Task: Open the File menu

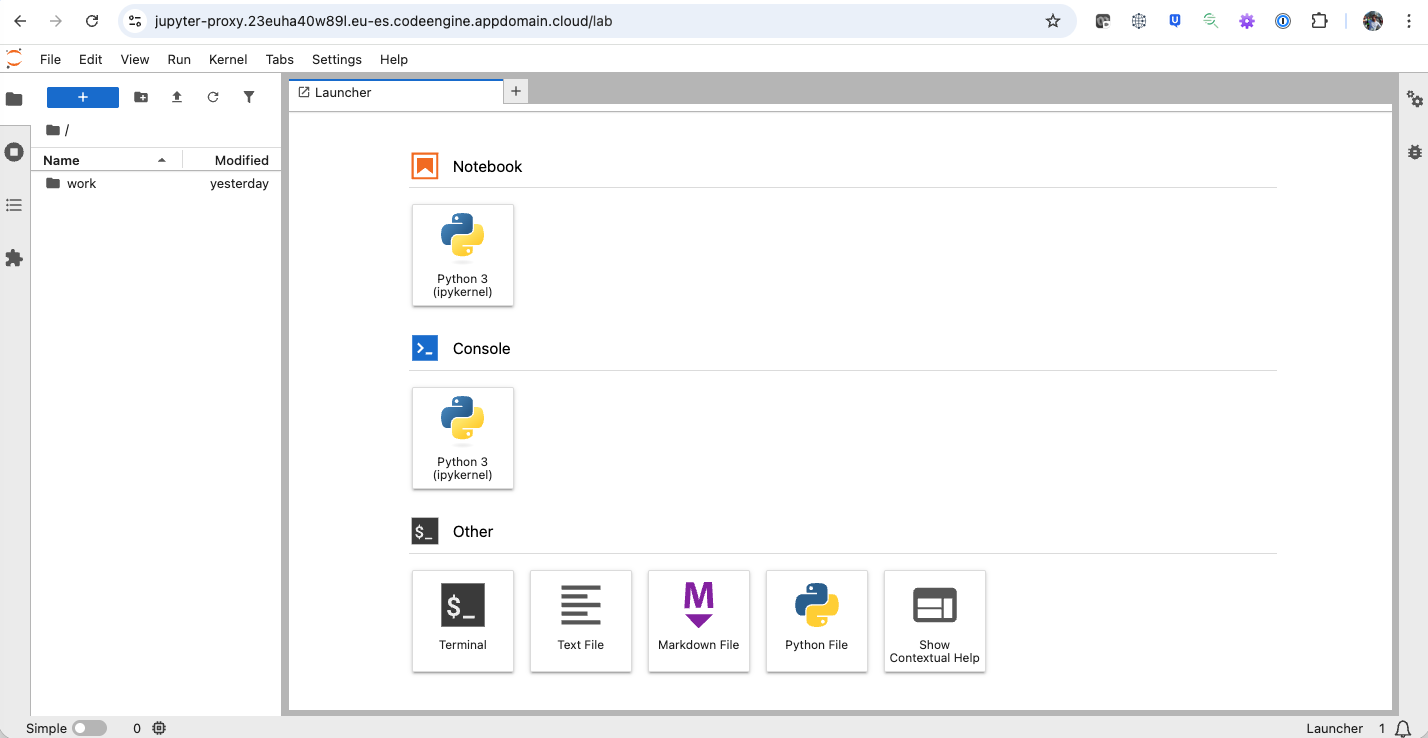Action: pos(50,59)
